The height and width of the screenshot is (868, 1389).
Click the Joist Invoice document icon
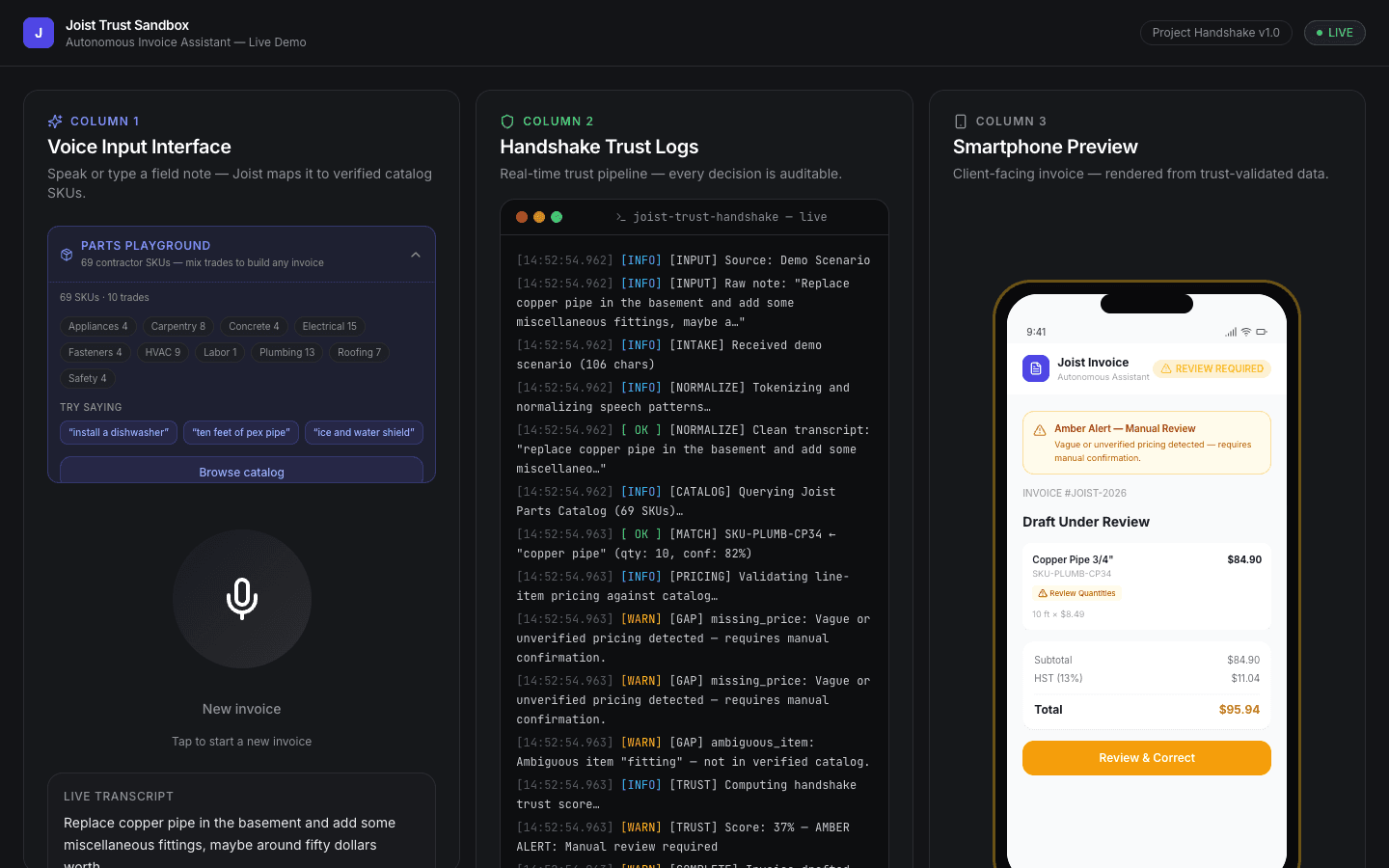point(1036,368)
